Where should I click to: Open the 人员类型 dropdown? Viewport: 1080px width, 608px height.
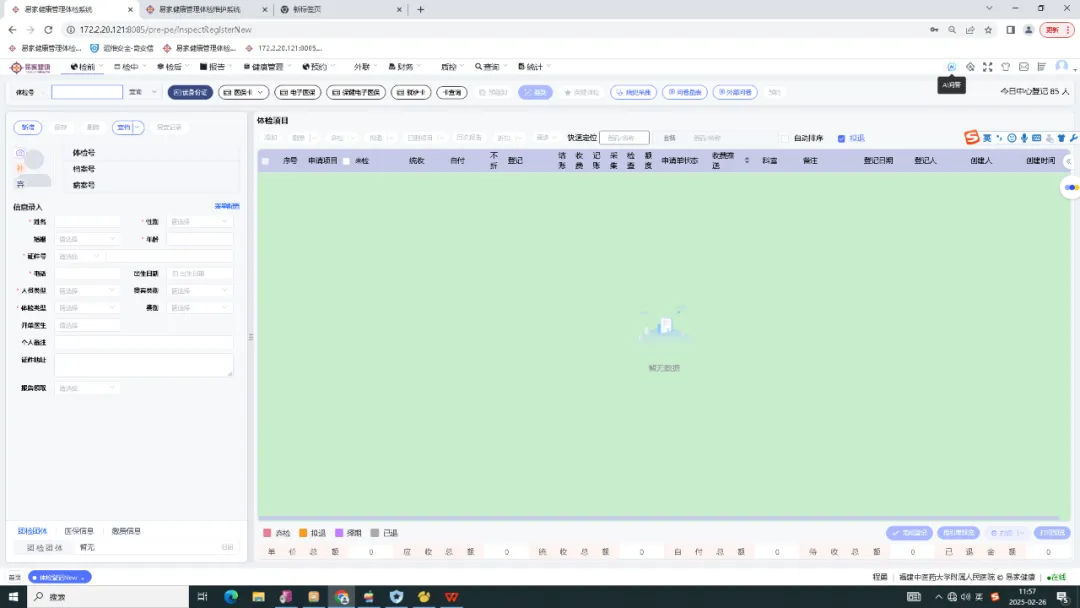88,291
